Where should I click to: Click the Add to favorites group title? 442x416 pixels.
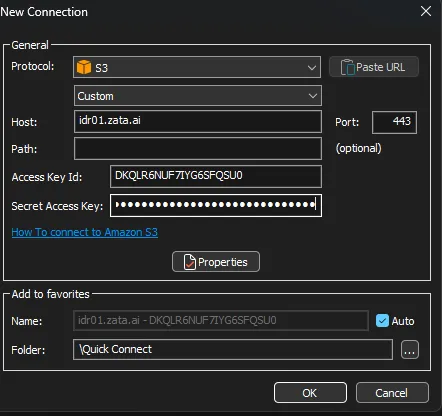[x=50, y=294]
